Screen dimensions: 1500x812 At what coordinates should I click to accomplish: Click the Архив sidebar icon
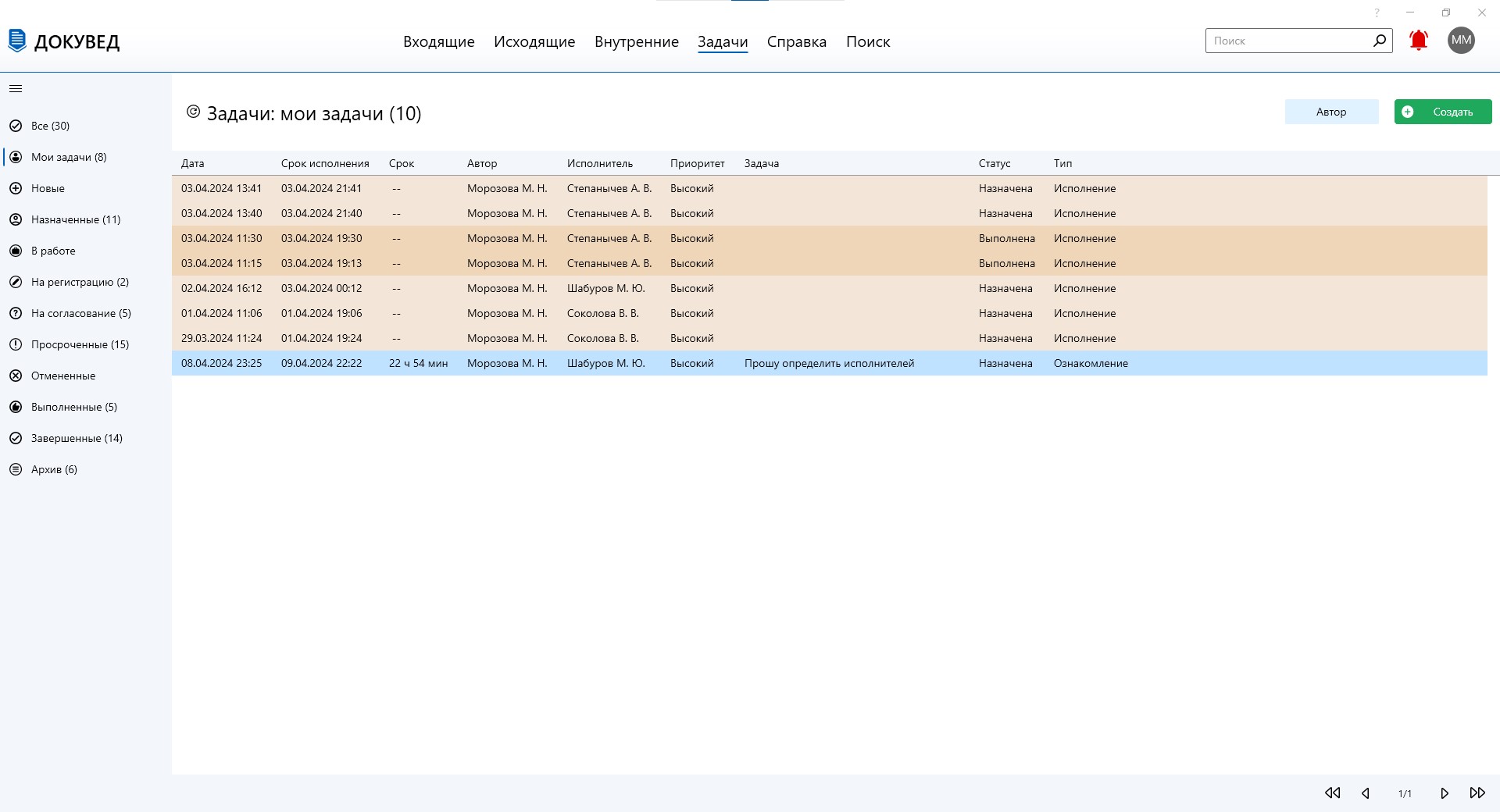(16, 469)
